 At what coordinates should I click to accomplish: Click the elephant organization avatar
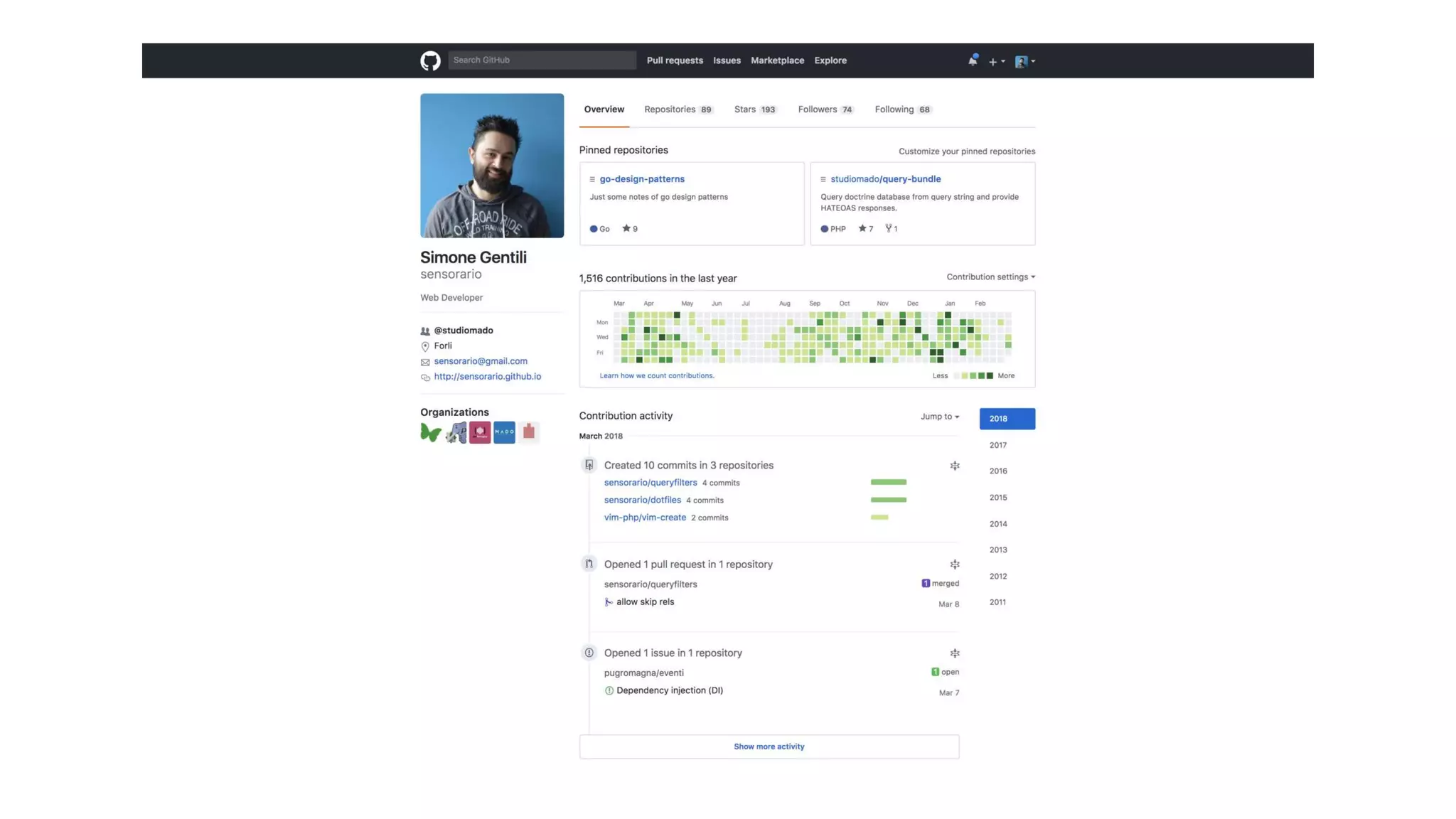click(456, 432)
